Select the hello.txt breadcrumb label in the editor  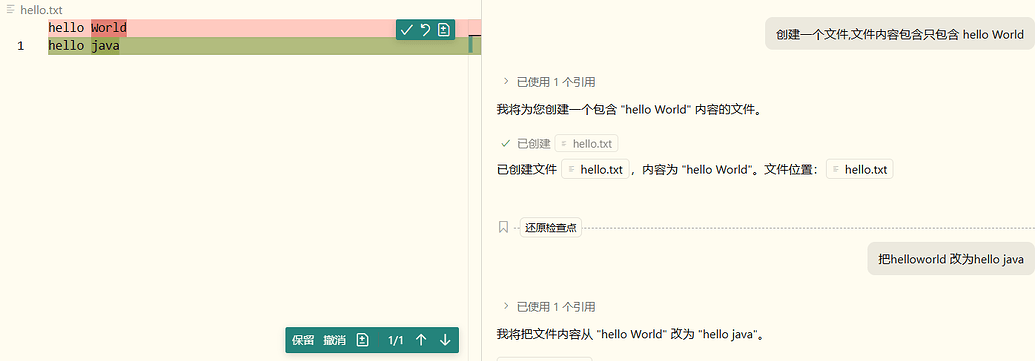click(42, 10)
